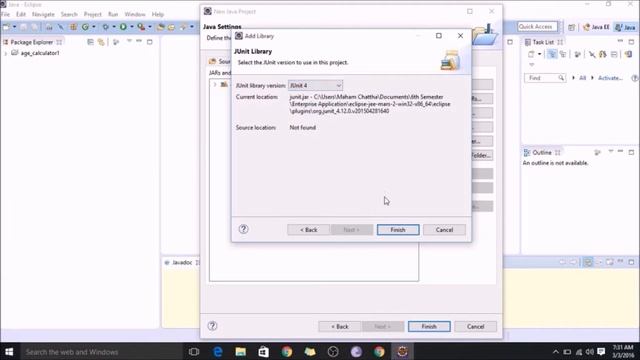Open the New Java Class dropdown arrow
The height and width of the screenshot is (360, 640).
click(94, 27)
